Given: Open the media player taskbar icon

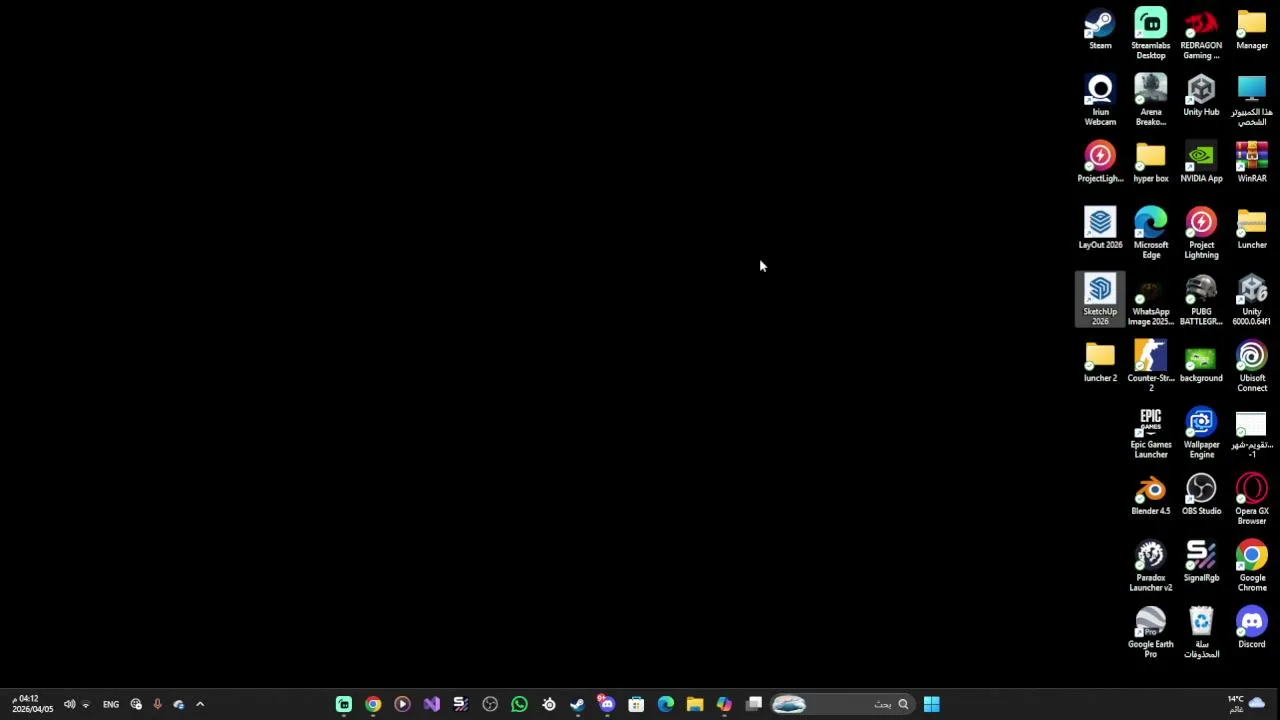Looking at the screenshot, I should click(402, 704).
